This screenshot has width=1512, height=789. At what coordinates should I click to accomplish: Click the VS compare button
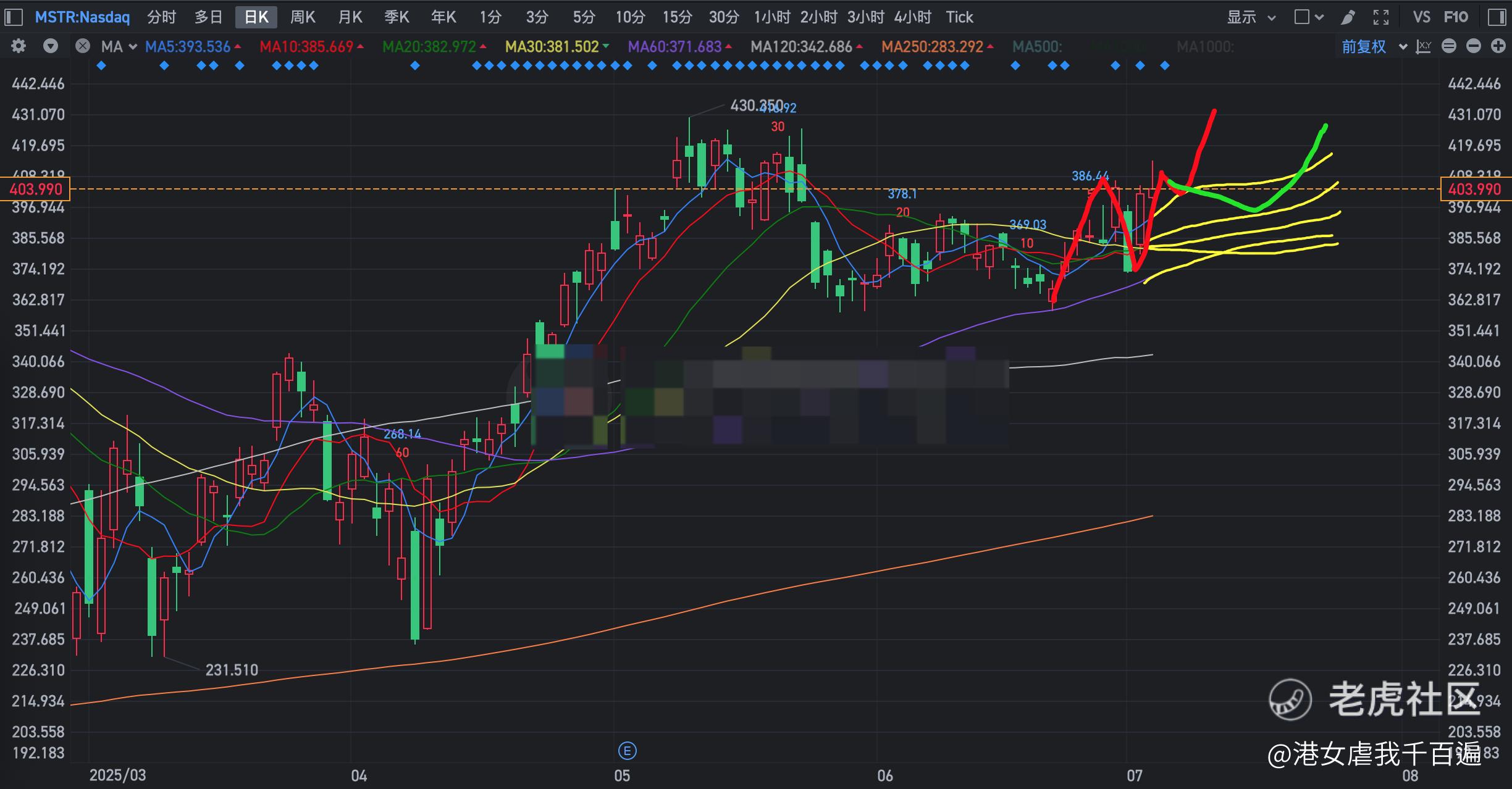[1422, 17]
